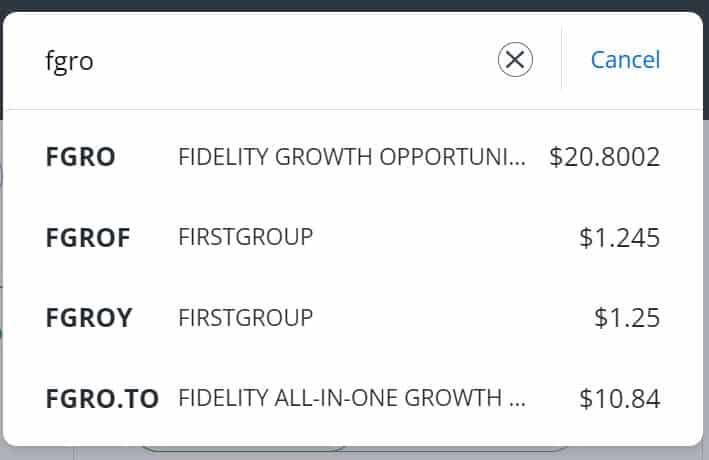Choose the FGRO.TO ticker symbol
Screen dimensions: 709x460
[102, 398]
